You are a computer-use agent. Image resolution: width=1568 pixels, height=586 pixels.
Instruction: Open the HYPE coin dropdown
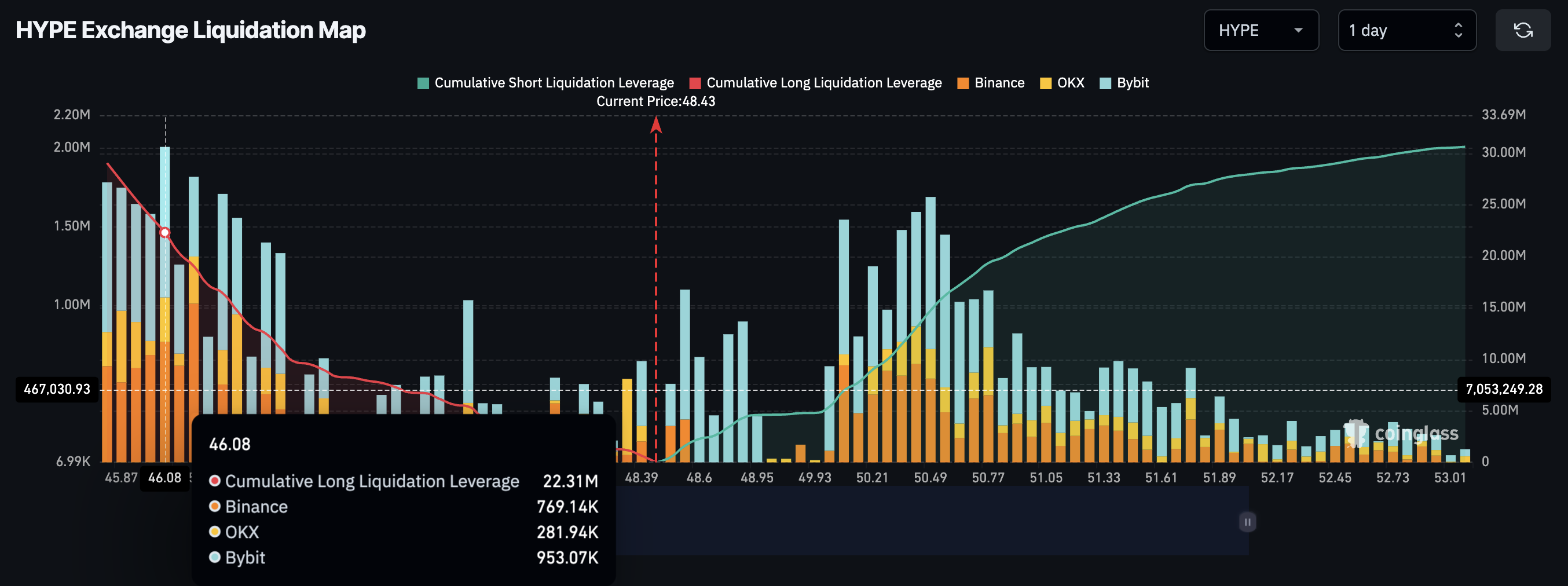[x=1260, y=31]
